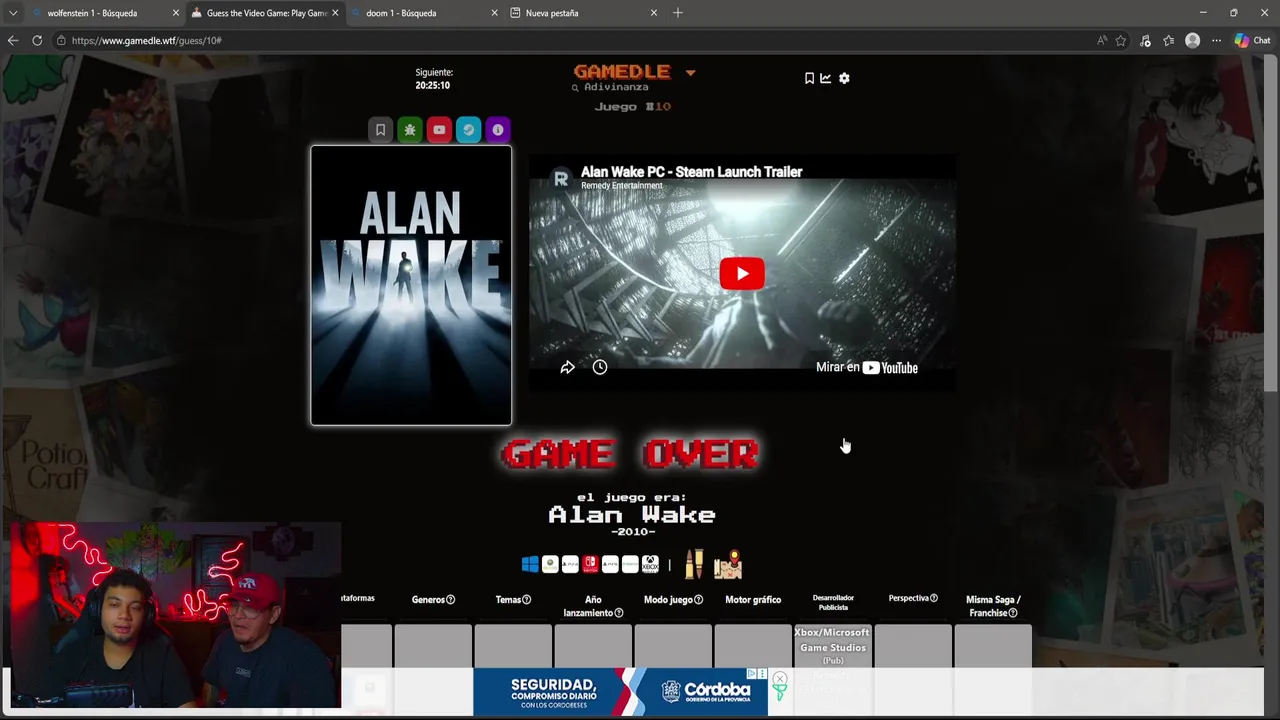Click the help icon next to Temas

point(527,600)
